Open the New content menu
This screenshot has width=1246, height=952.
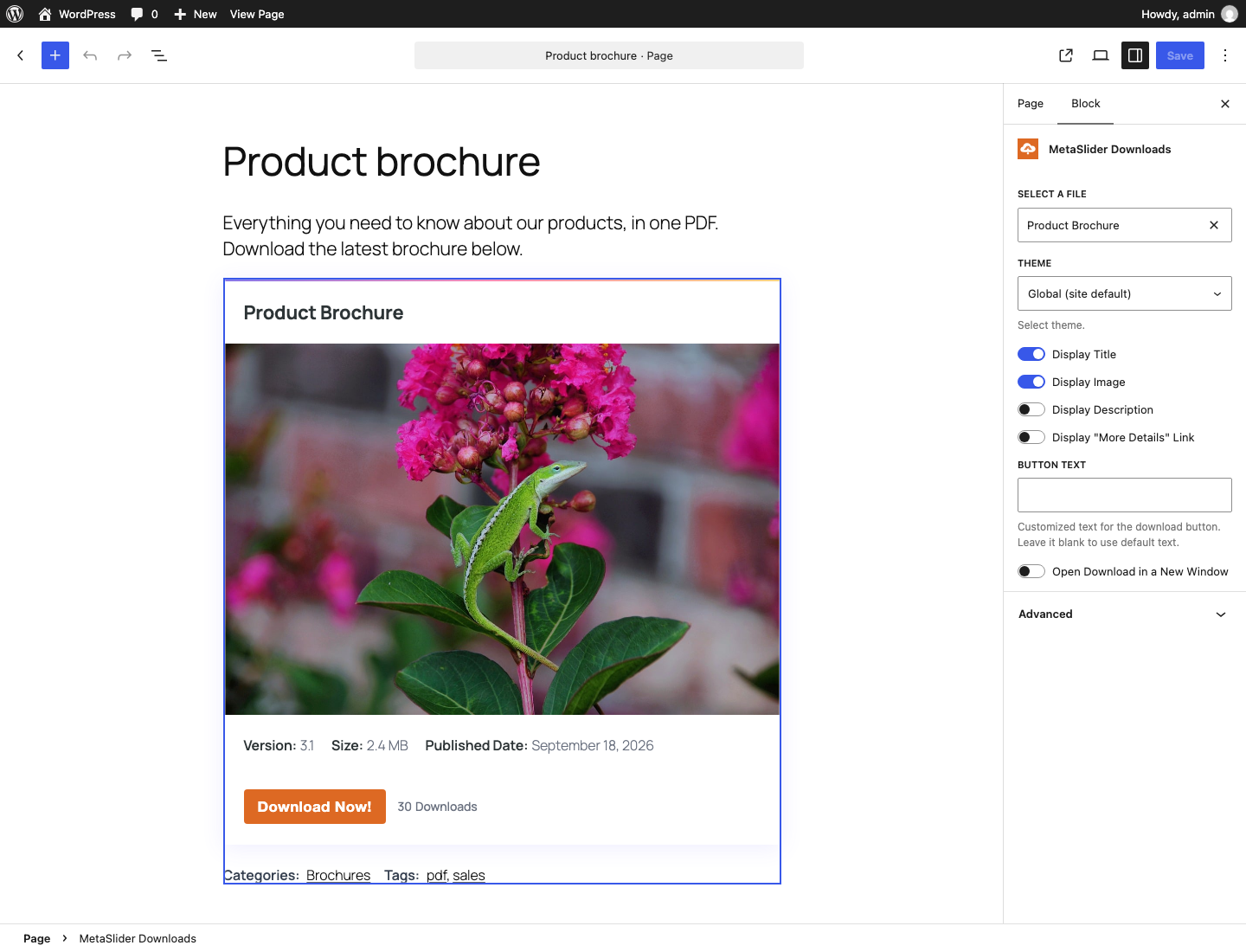[196, 14]
